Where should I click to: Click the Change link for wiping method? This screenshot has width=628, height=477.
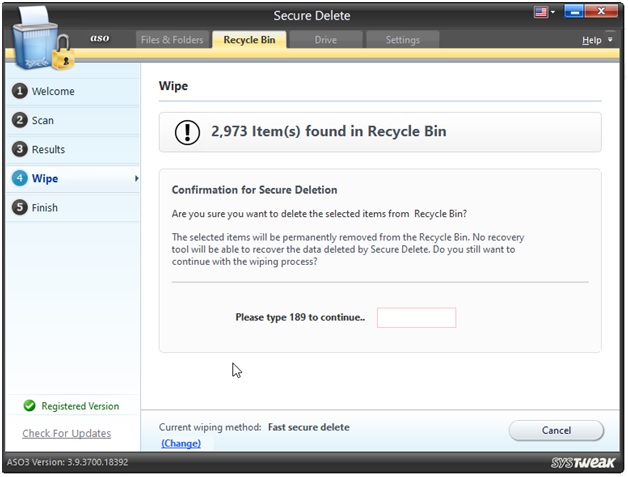[181, 443]
